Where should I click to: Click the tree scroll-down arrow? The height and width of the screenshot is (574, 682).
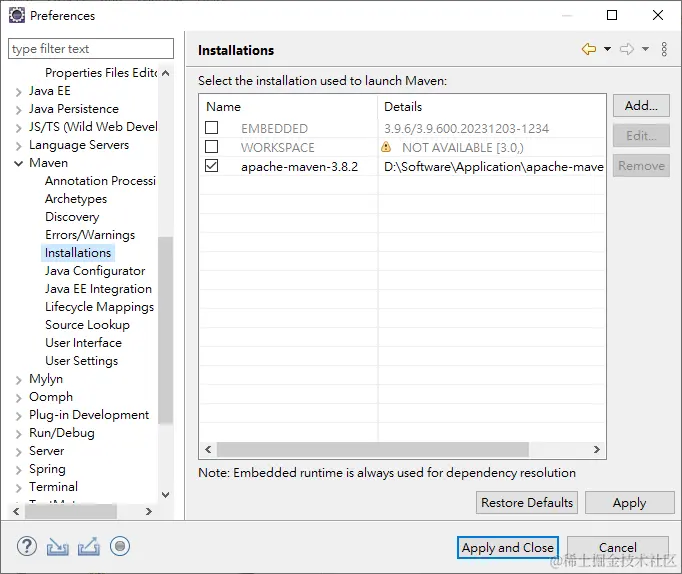165,495
